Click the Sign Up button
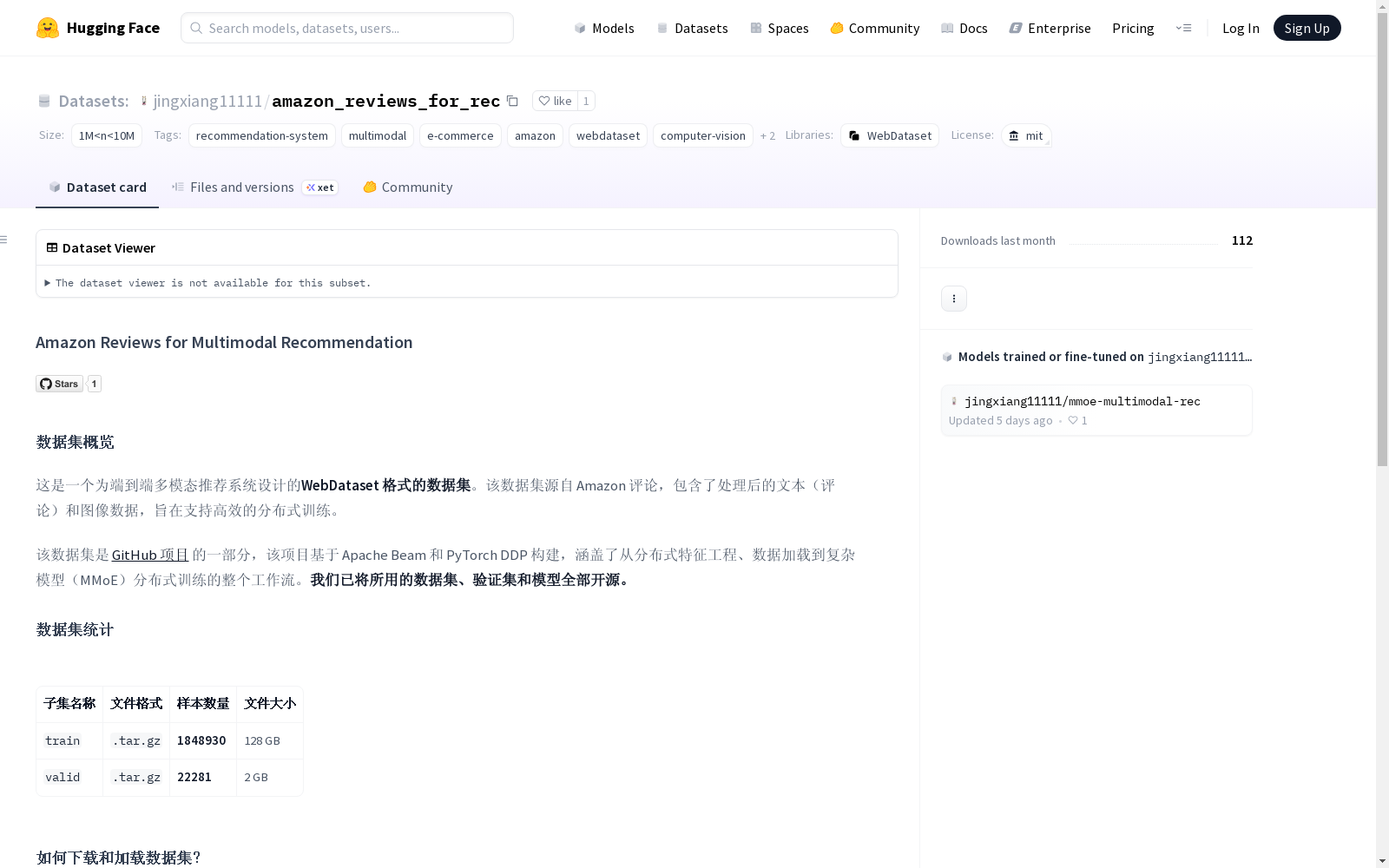The height and width of the screenshot is (868, 1389). point(1307,28)
